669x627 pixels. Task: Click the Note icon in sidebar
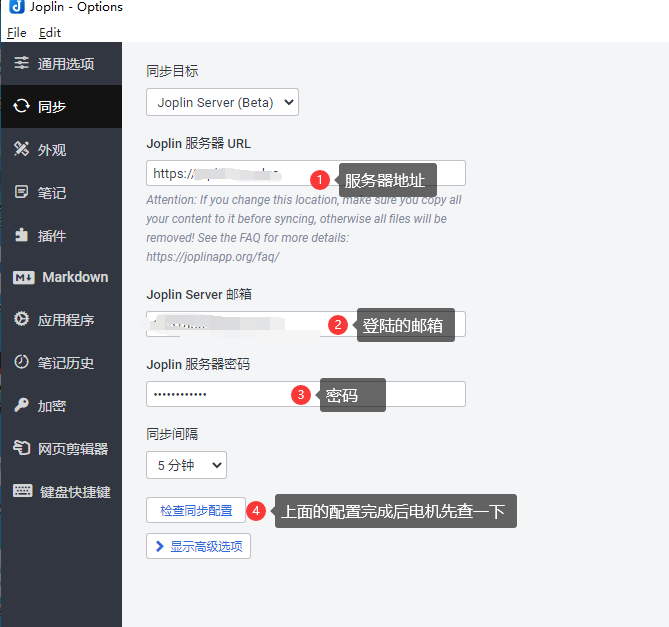(21, 192)
